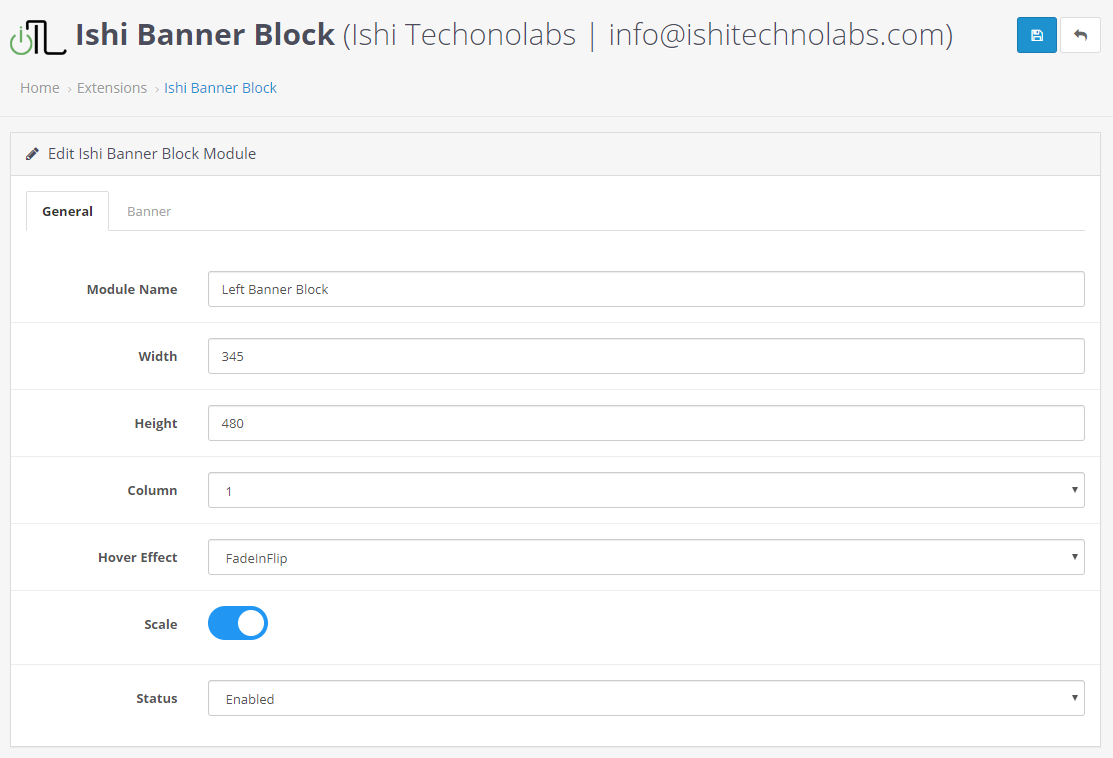Click into the Height input field
Viewport: 1113px width, 758px height.
coord(646,423)
